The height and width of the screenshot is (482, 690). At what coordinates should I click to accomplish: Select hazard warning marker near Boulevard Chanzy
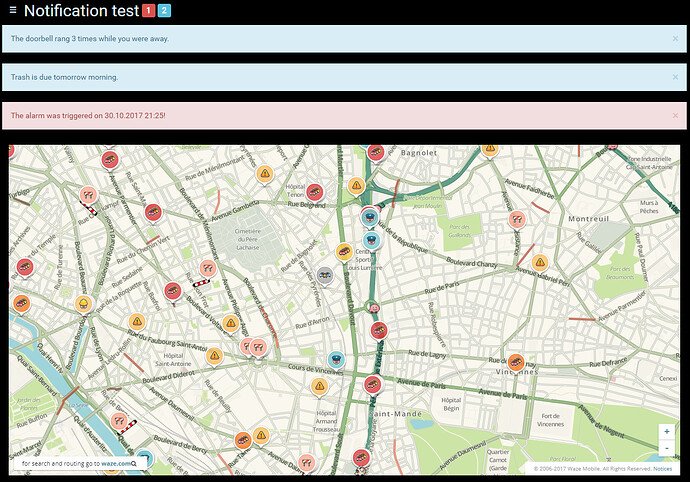pyautogui.click(x=540, y=262)
